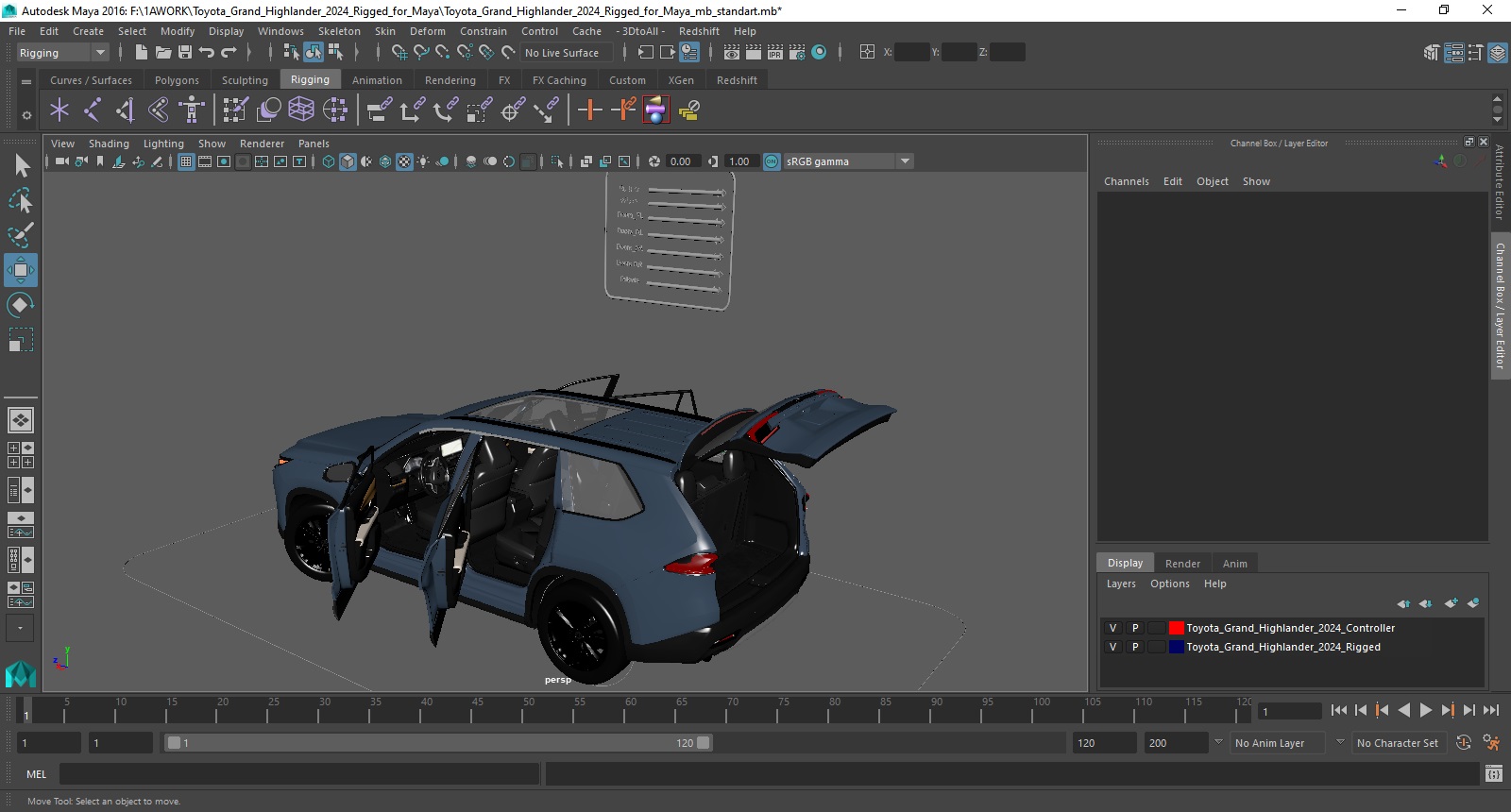This screenshot has height=812, width=1511.
Task: Click the shelf scroll-down arrow
Action: pos(1497,120)
